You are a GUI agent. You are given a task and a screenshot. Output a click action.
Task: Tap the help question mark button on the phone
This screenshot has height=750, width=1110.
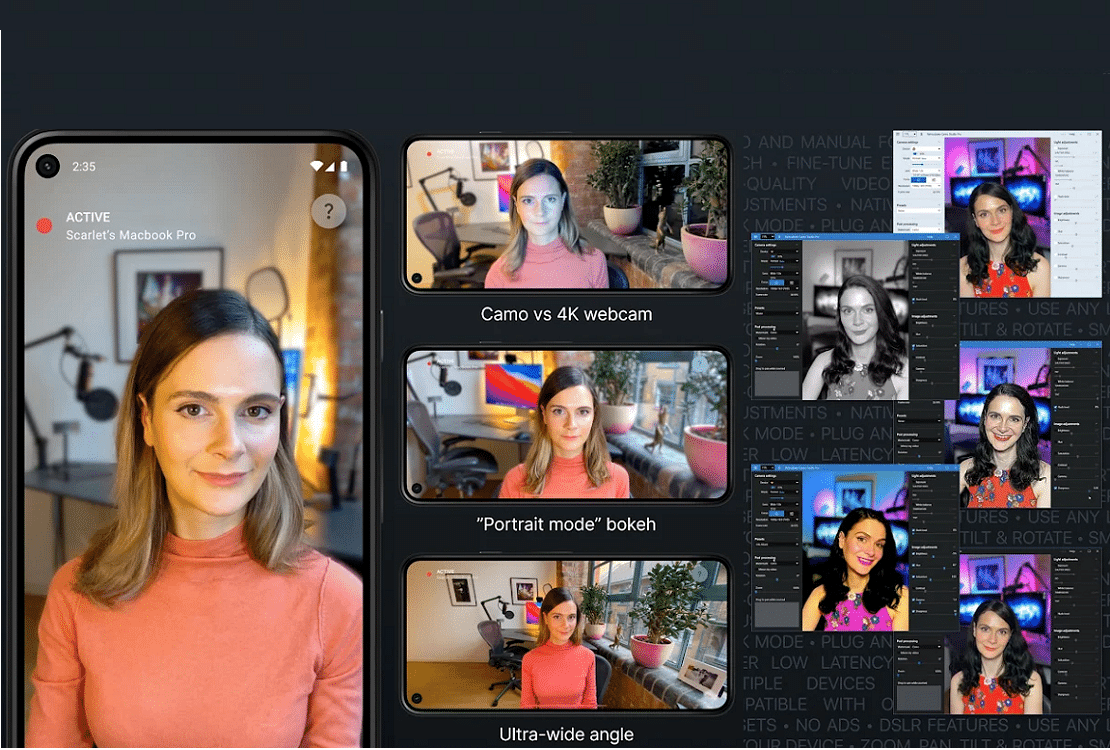(x=328, y=211)
